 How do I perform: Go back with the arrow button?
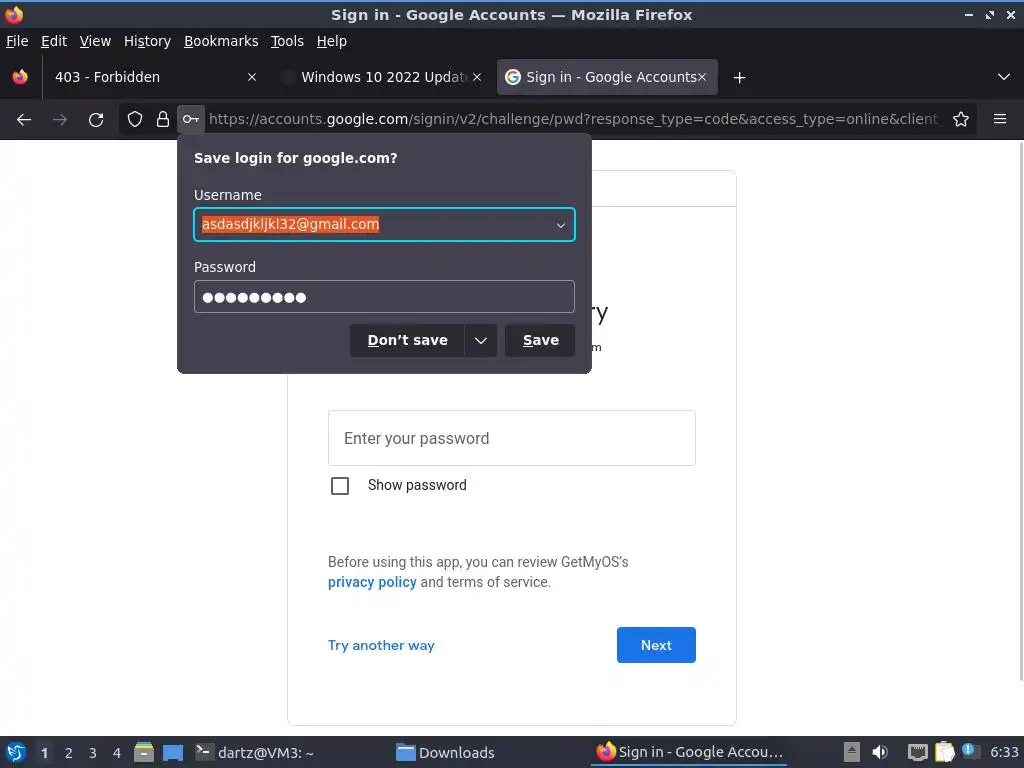click(24, 120)
